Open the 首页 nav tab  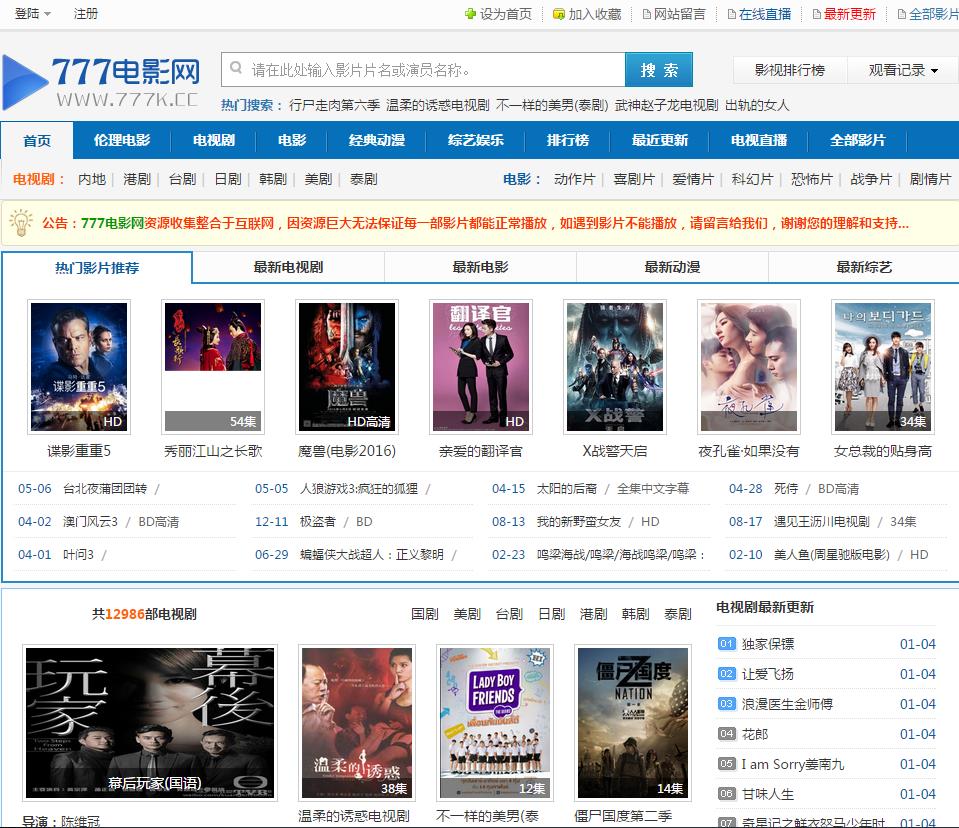(x=37, y=141)
